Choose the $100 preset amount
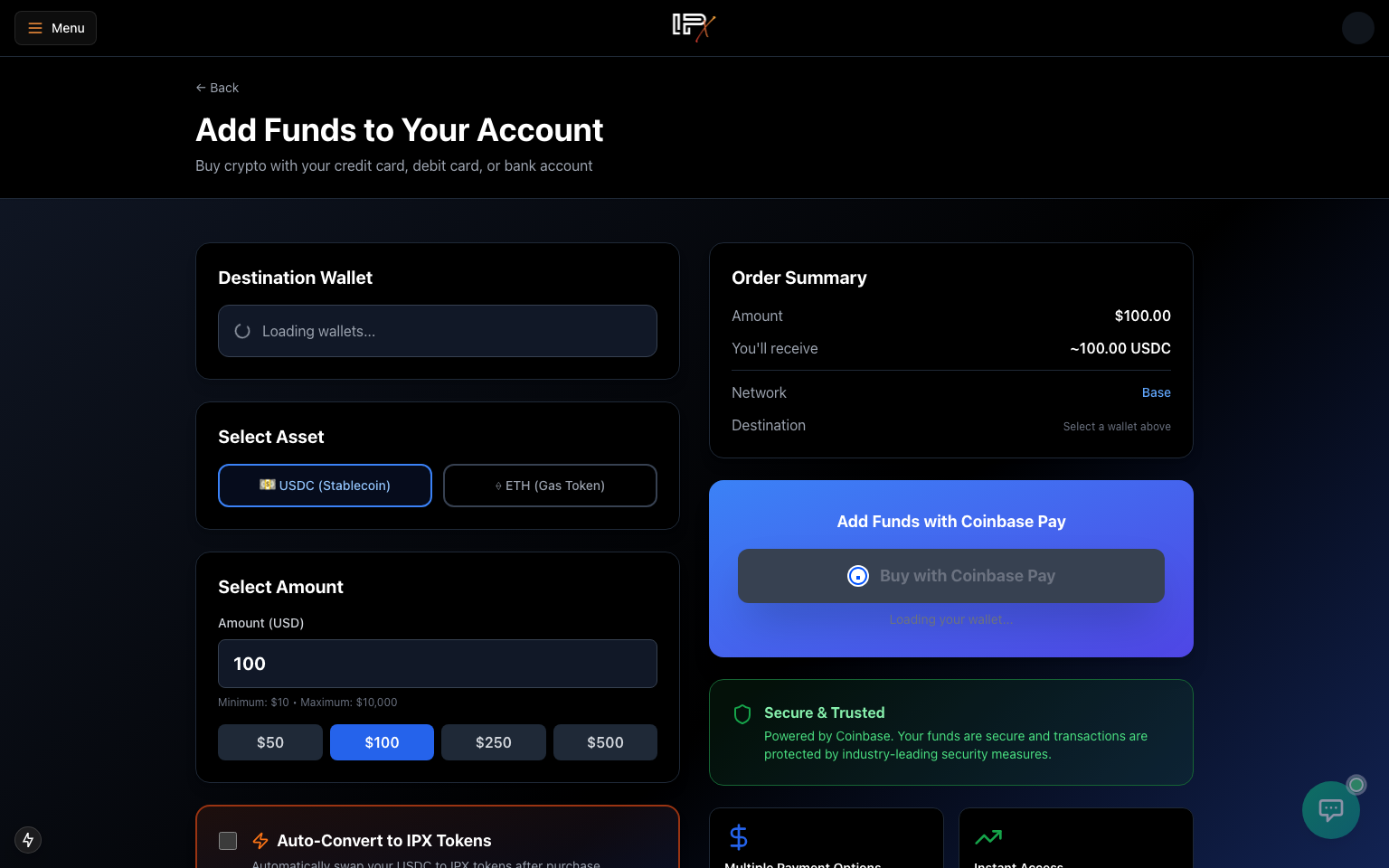This screenshot has height=868, width=1389. click(x=382, y=742)
